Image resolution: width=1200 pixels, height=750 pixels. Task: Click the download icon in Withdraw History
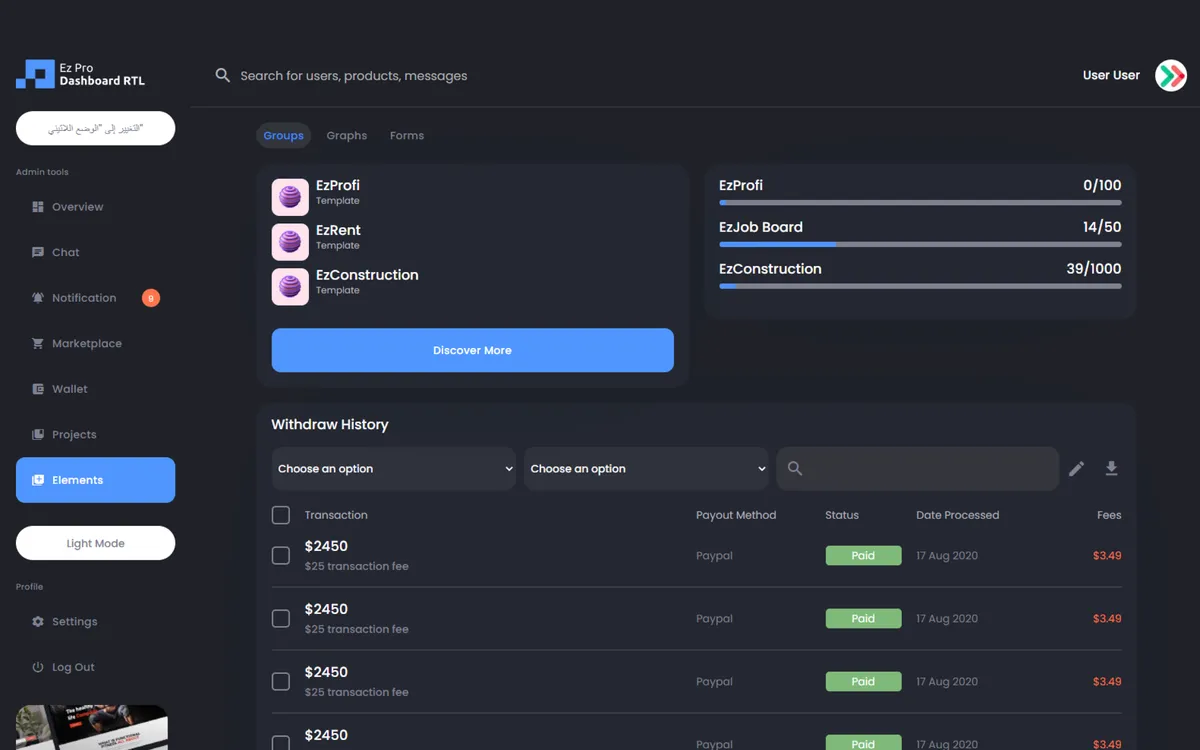(x=1111, y=468)
